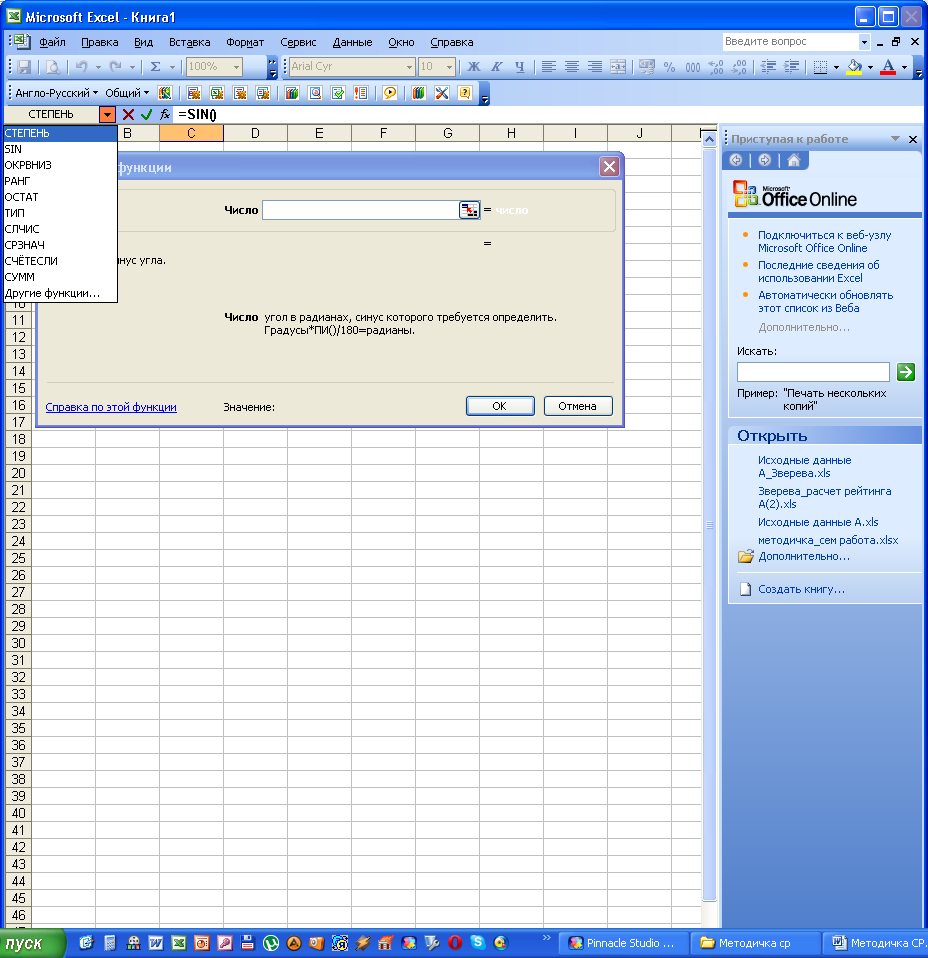This screenshot has height=958, width=928.
Task: Cancel formula entry with red X
Action: point(128,114)
